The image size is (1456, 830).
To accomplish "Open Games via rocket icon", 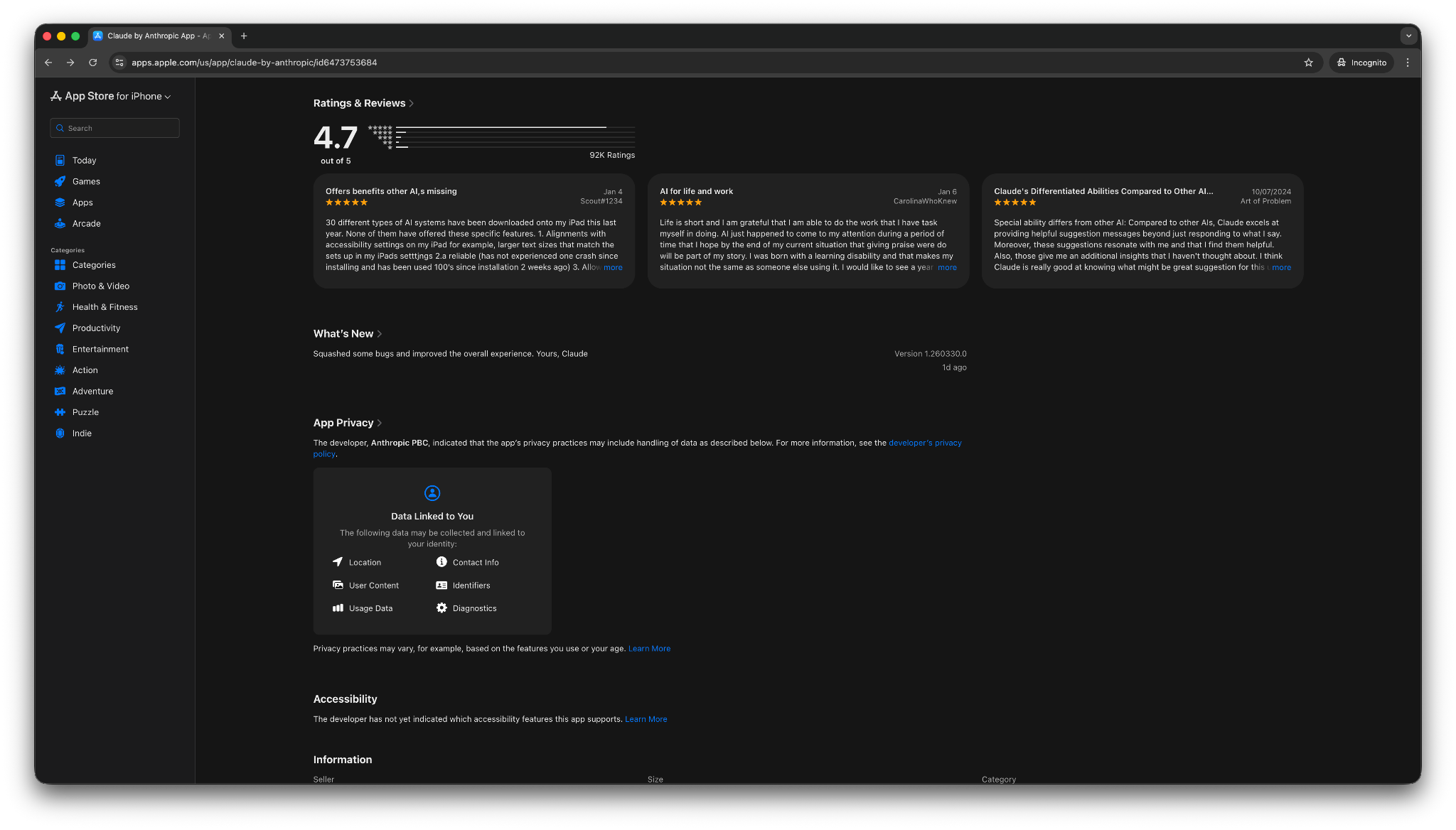I will pyautogui.click(x=60, y=182).
